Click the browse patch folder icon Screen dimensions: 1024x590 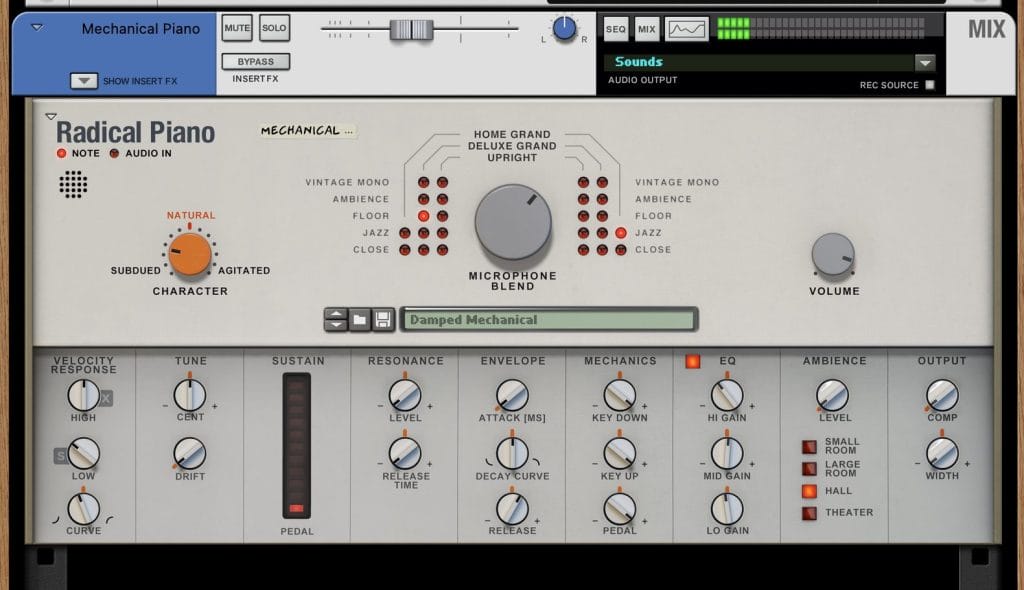tap(360, 320)
